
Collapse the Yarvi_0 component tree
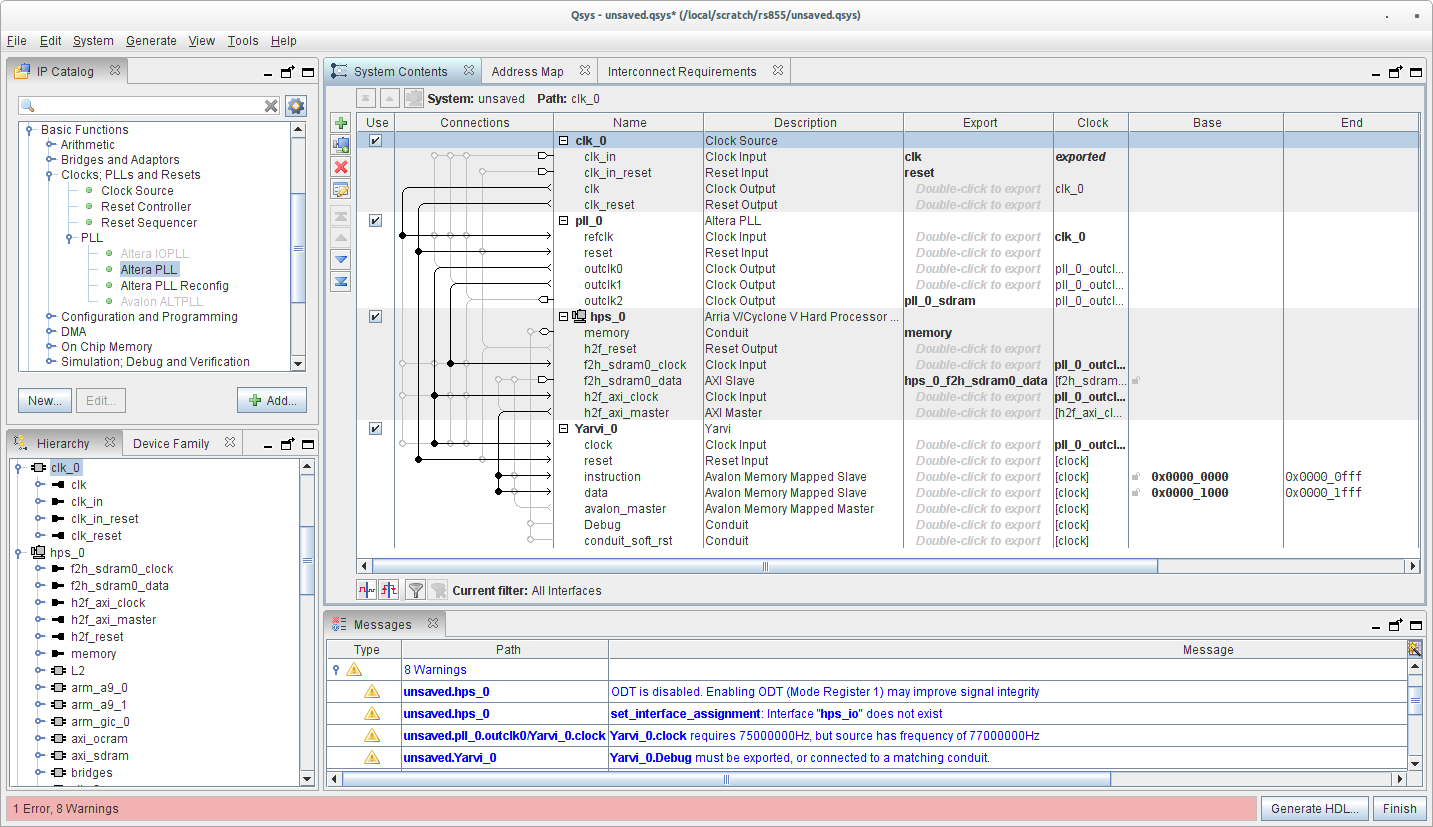[x=564, y=429]
